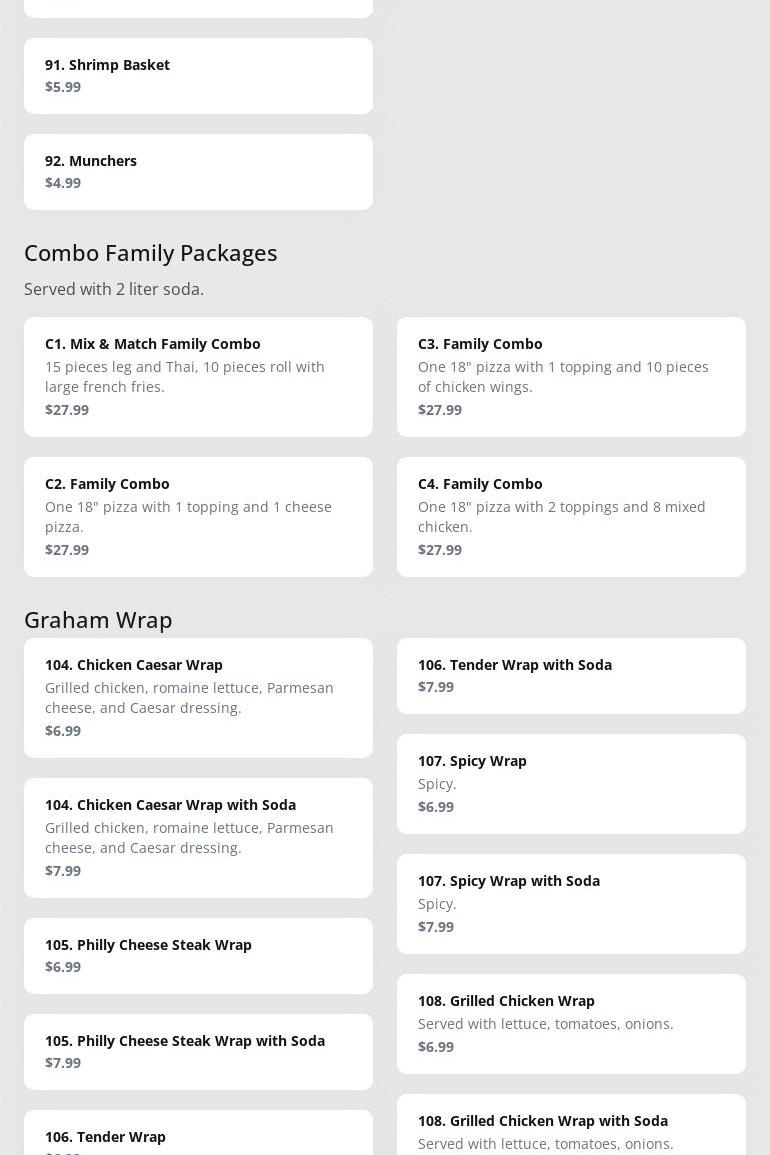Click the Tender Wrap with Soda $7.99 price
770x1155 pixels.
coord(436,687)
